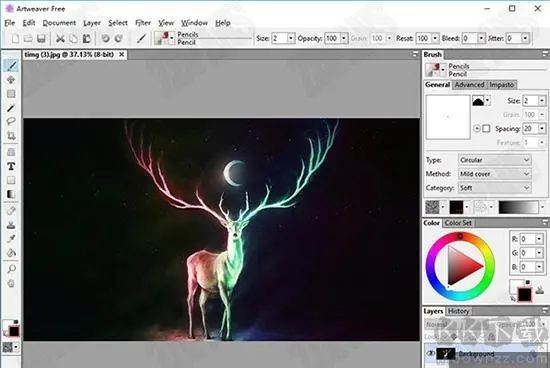The width and height of the screenshot is (550, 368).
Task: Open the File menu
Action: [10, 23]
